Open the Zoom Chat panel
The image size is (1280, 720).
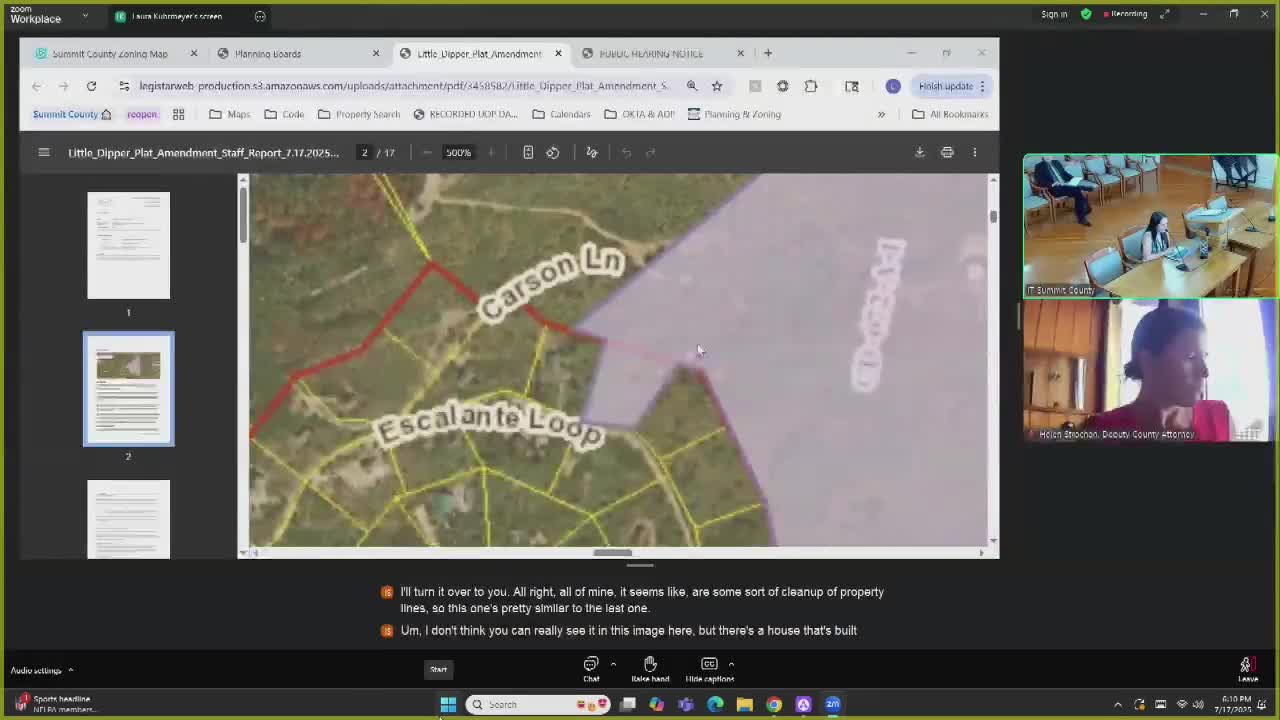point(591,669)
